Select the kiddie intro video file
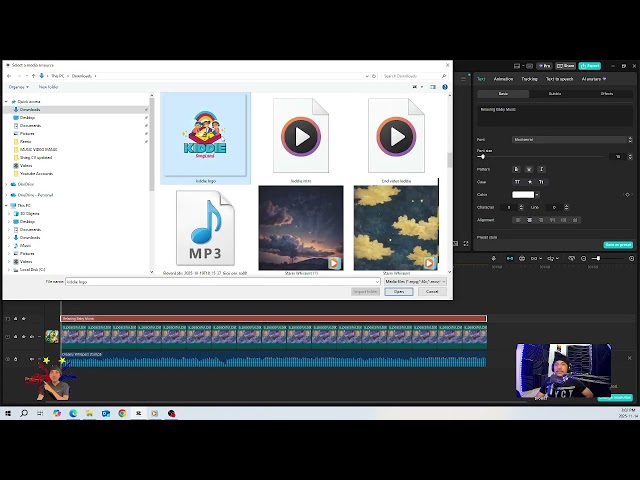Image resolution: width=640 pixels, height=480 pixels. [x=301, y=139]
